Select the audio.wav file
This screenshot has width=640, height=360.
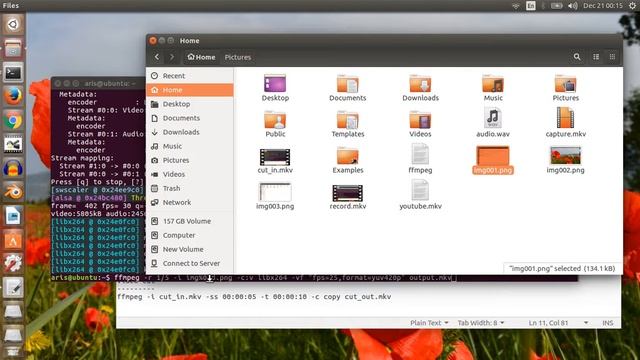[493, 118]
